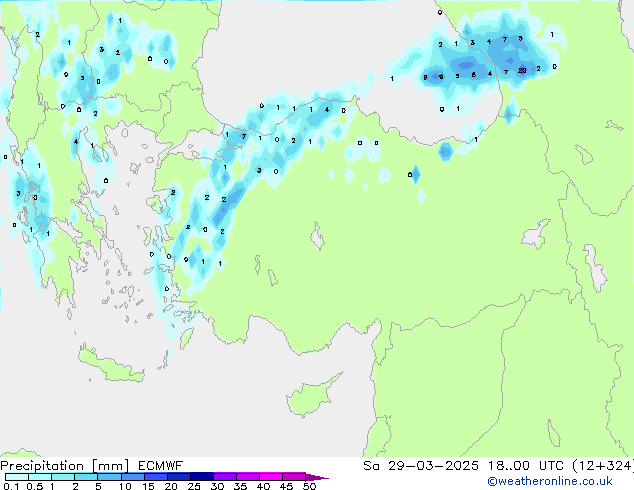Click the '25' legend scale label
The height and width of the screenshot is (490, 634).
[x=194, y=486]
